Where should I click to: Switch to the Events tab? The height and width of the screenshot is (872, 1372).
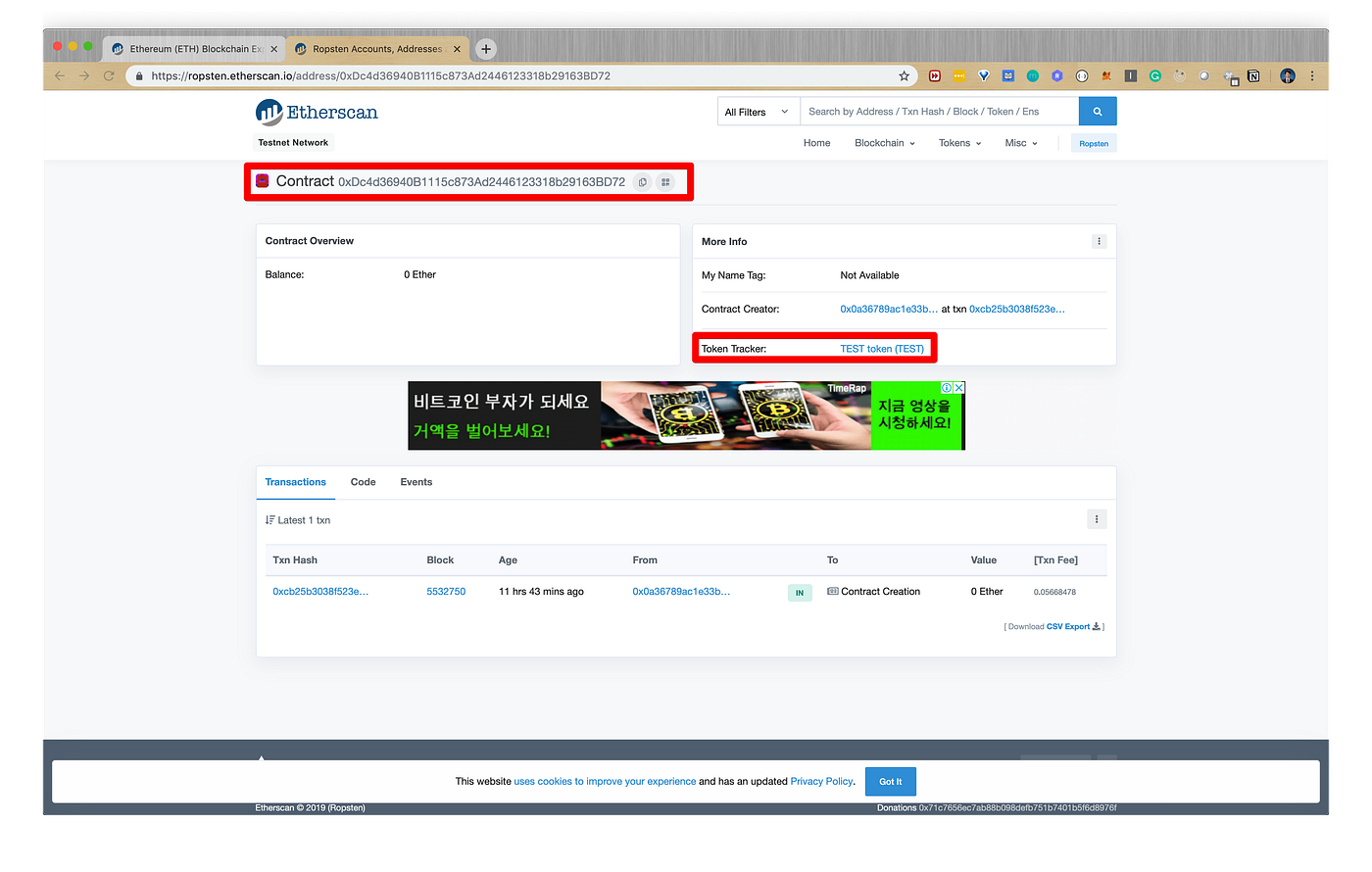pos(416,482)
